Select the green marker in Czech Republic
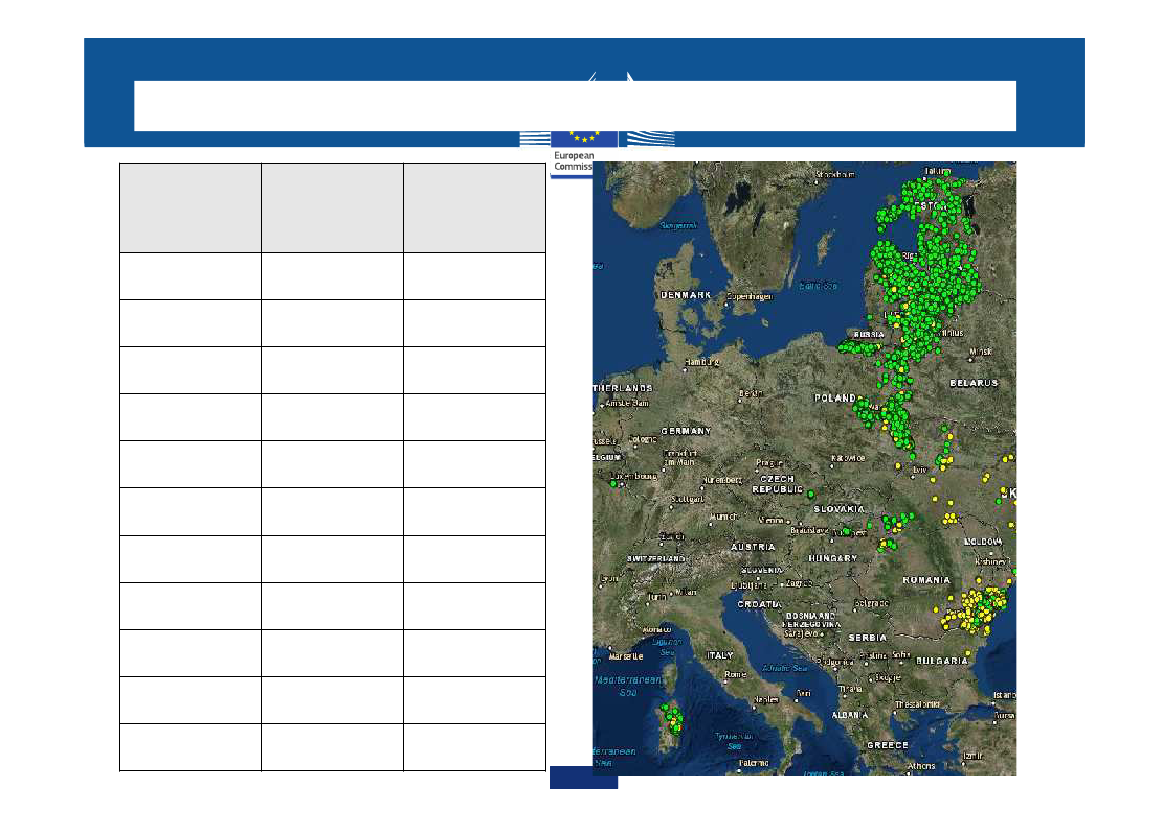 810,493
